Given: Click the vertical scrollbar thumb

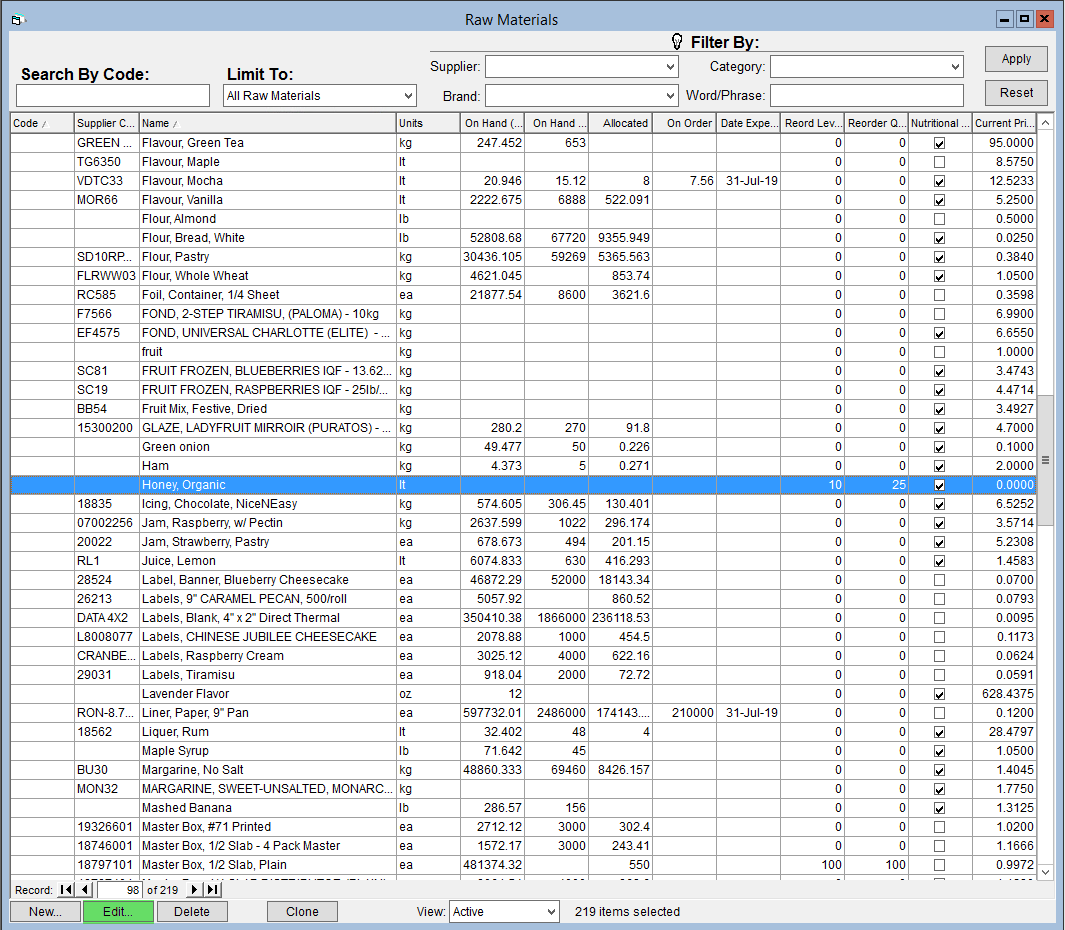Looking at the screenshot, I should [x=1045, y=460].
